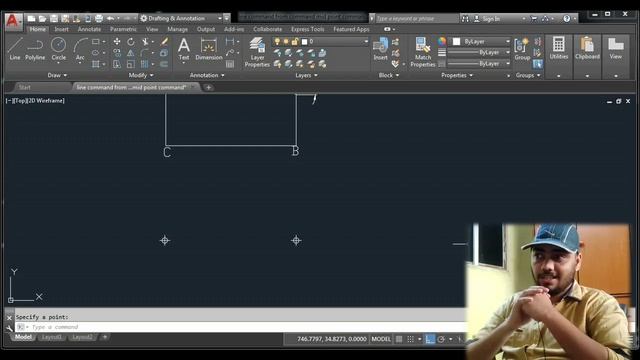
Task: Expand the Groups panel
Action: pos(528,75)
